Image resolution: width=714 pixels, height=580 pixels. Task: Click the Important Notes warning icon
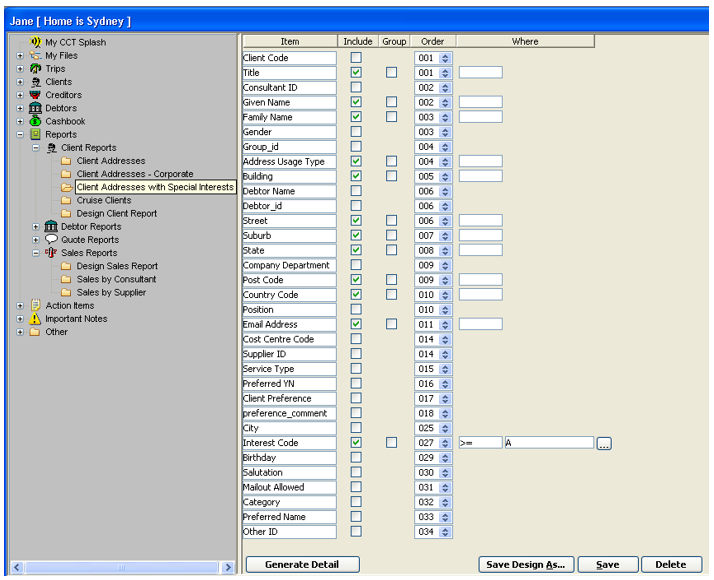[x=36, y=318]
